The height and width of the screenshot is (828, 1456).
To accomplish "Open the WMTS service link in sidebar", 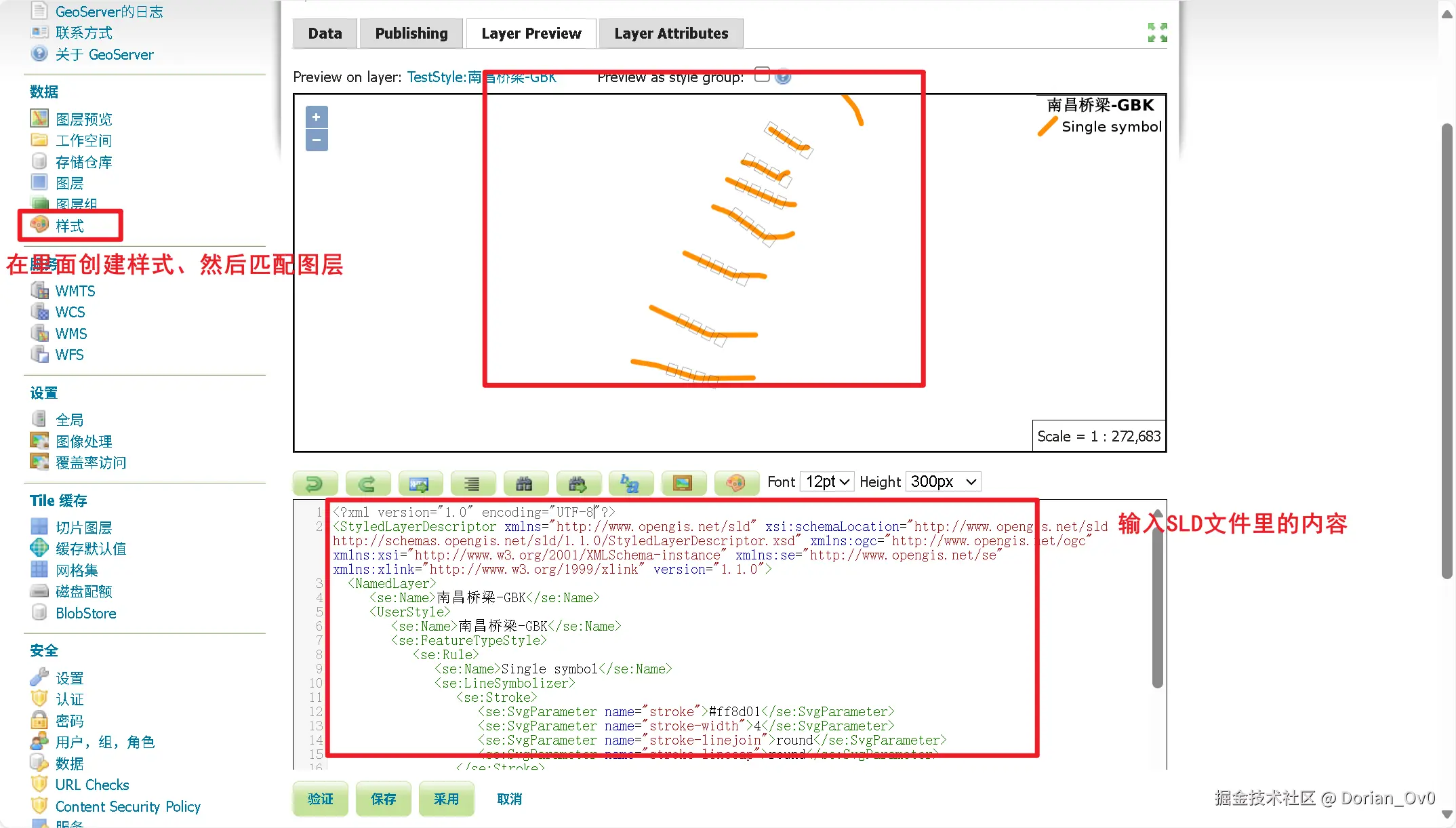I will click(75, 291).
